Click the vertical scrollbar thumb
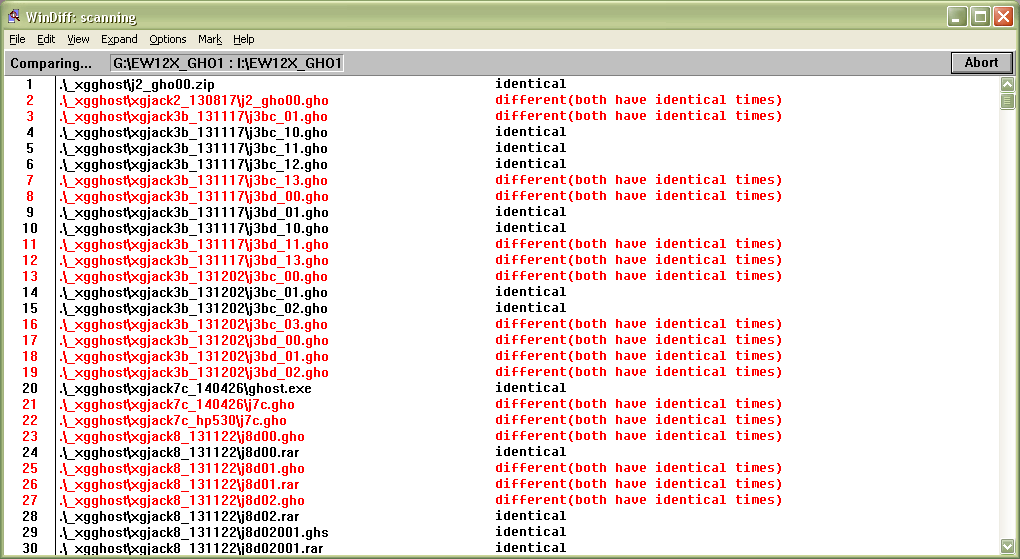Screen dimensions: 1020x559 click(1007, 101)
